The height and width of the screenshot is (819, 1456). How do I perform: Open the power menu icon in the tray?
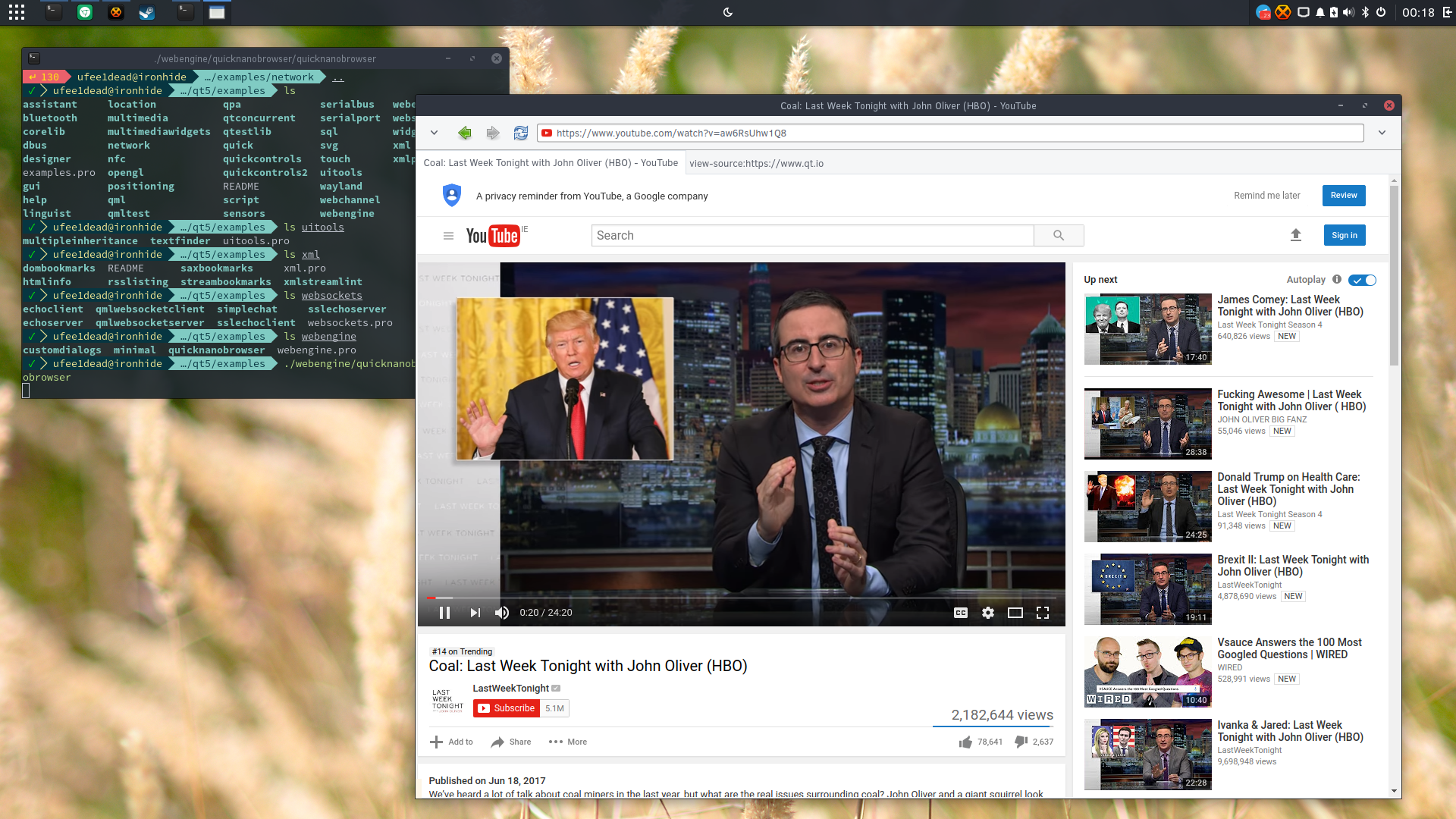coord(1381,12)
